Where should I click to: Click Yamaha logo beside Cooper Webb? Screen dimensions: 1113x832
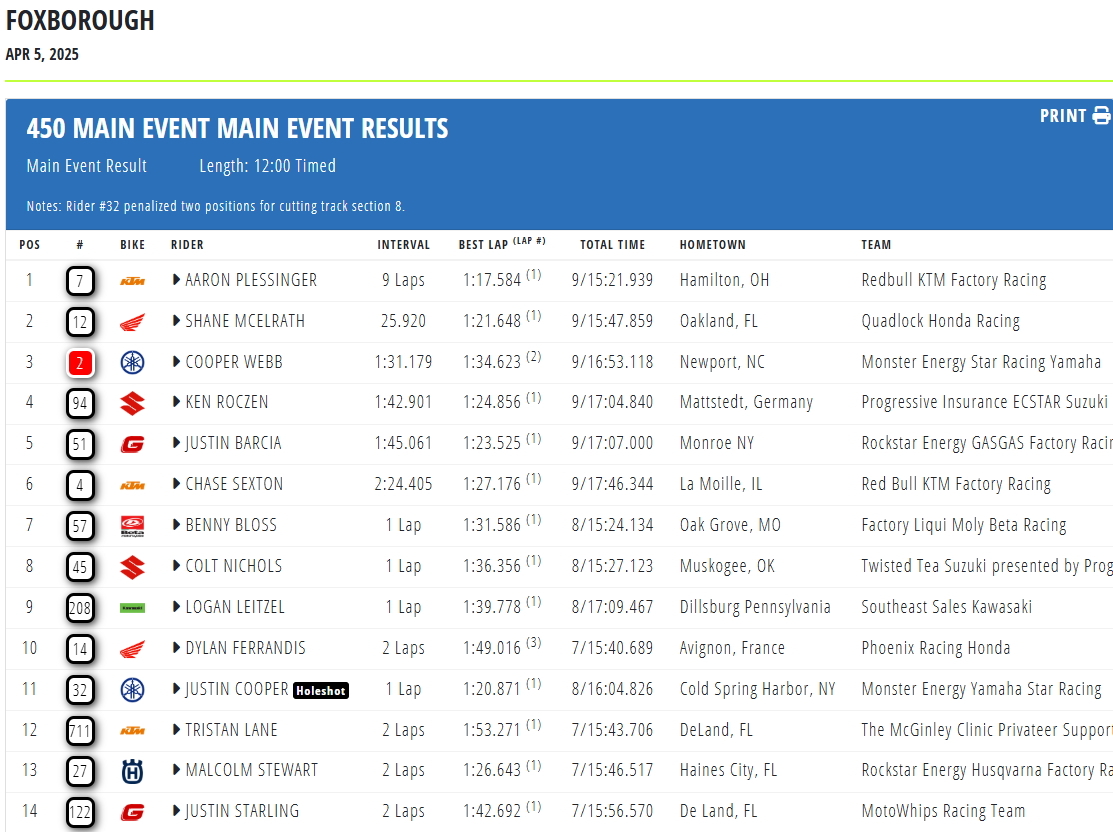pyautogui.click(x=133, y=363)
